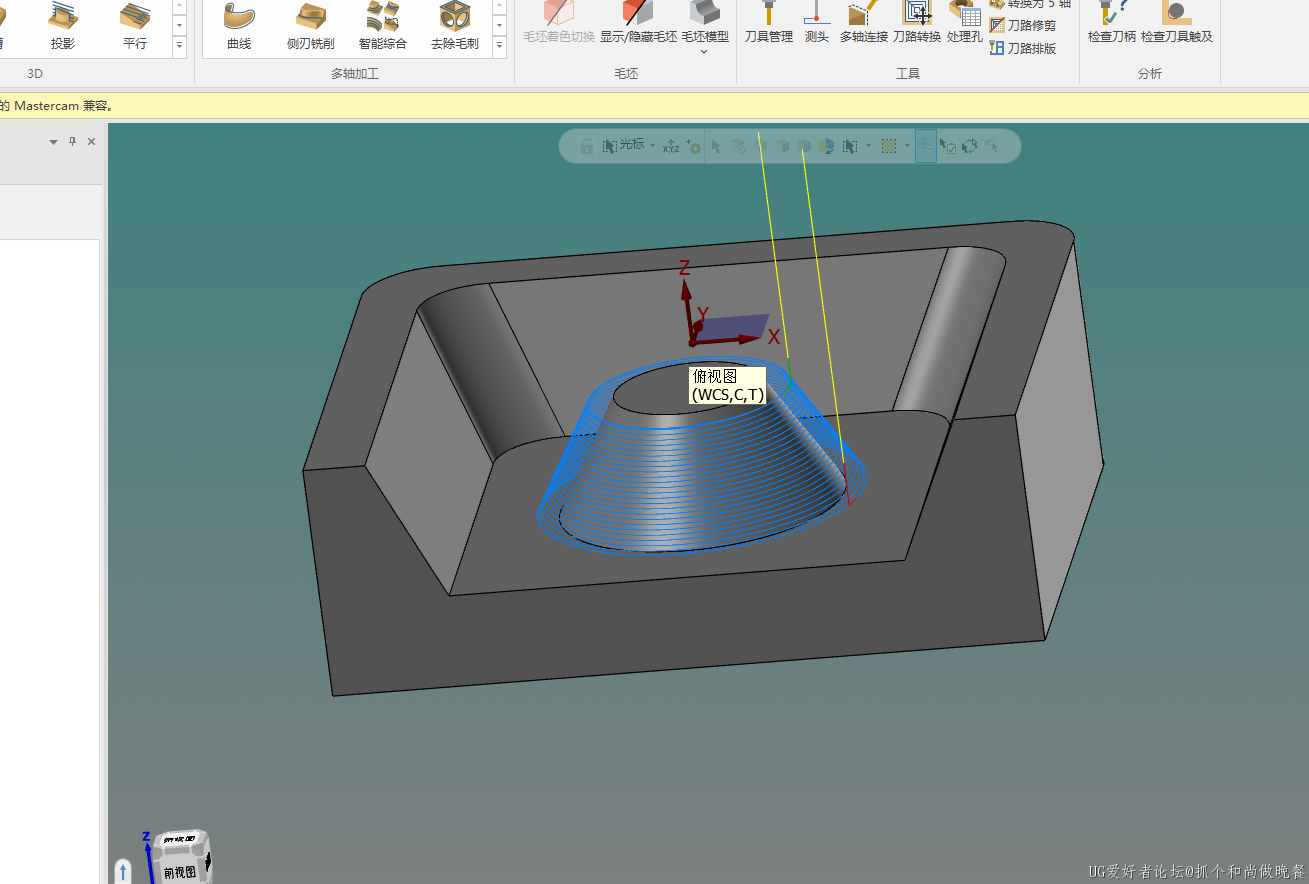Click the Z axis of the WCS gnomon
This screenshot has height=884, width=1309.
click(x=686, y=302)
